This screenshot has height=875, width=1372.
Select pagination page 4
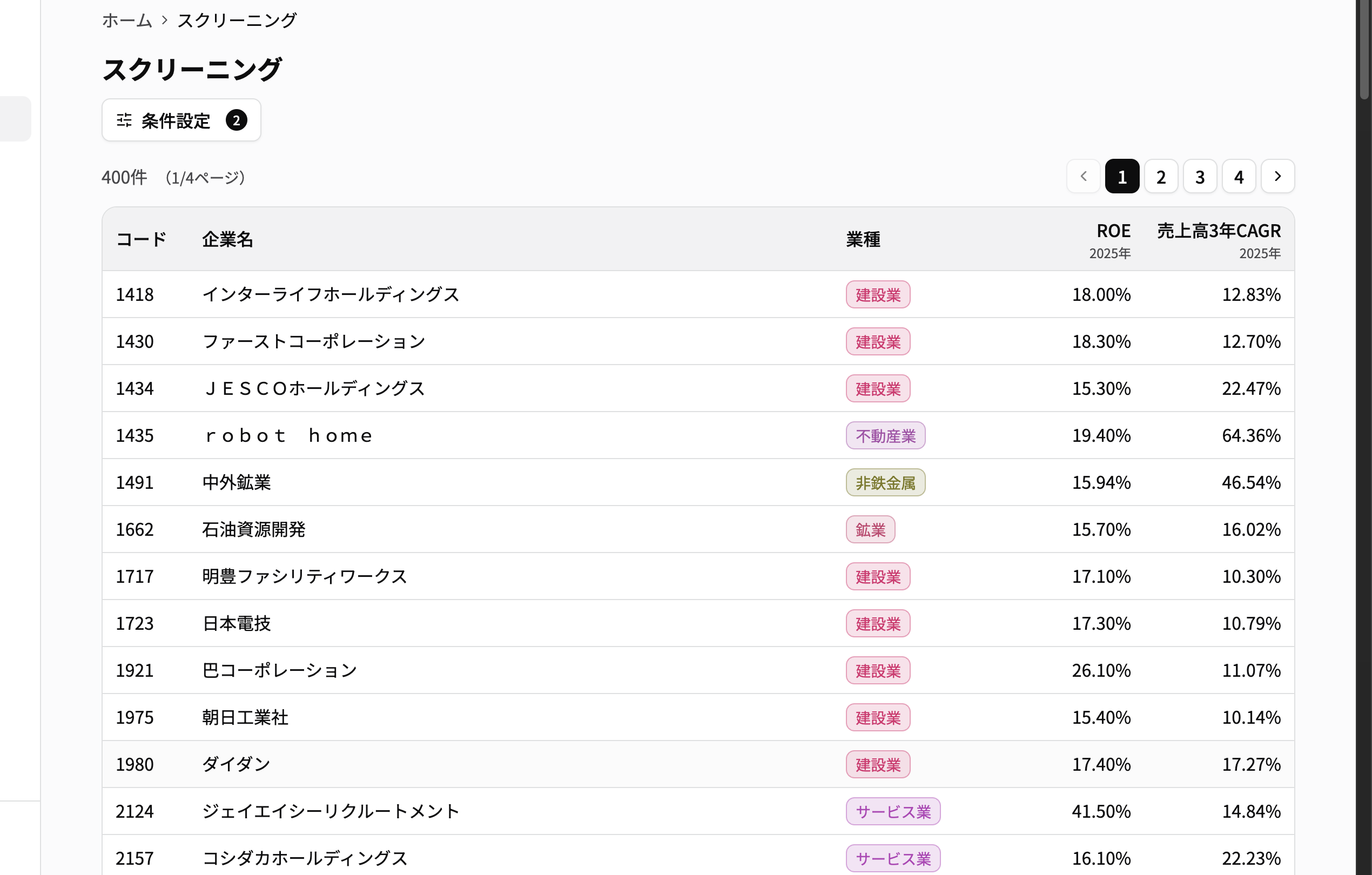(x=1239, y=177)
